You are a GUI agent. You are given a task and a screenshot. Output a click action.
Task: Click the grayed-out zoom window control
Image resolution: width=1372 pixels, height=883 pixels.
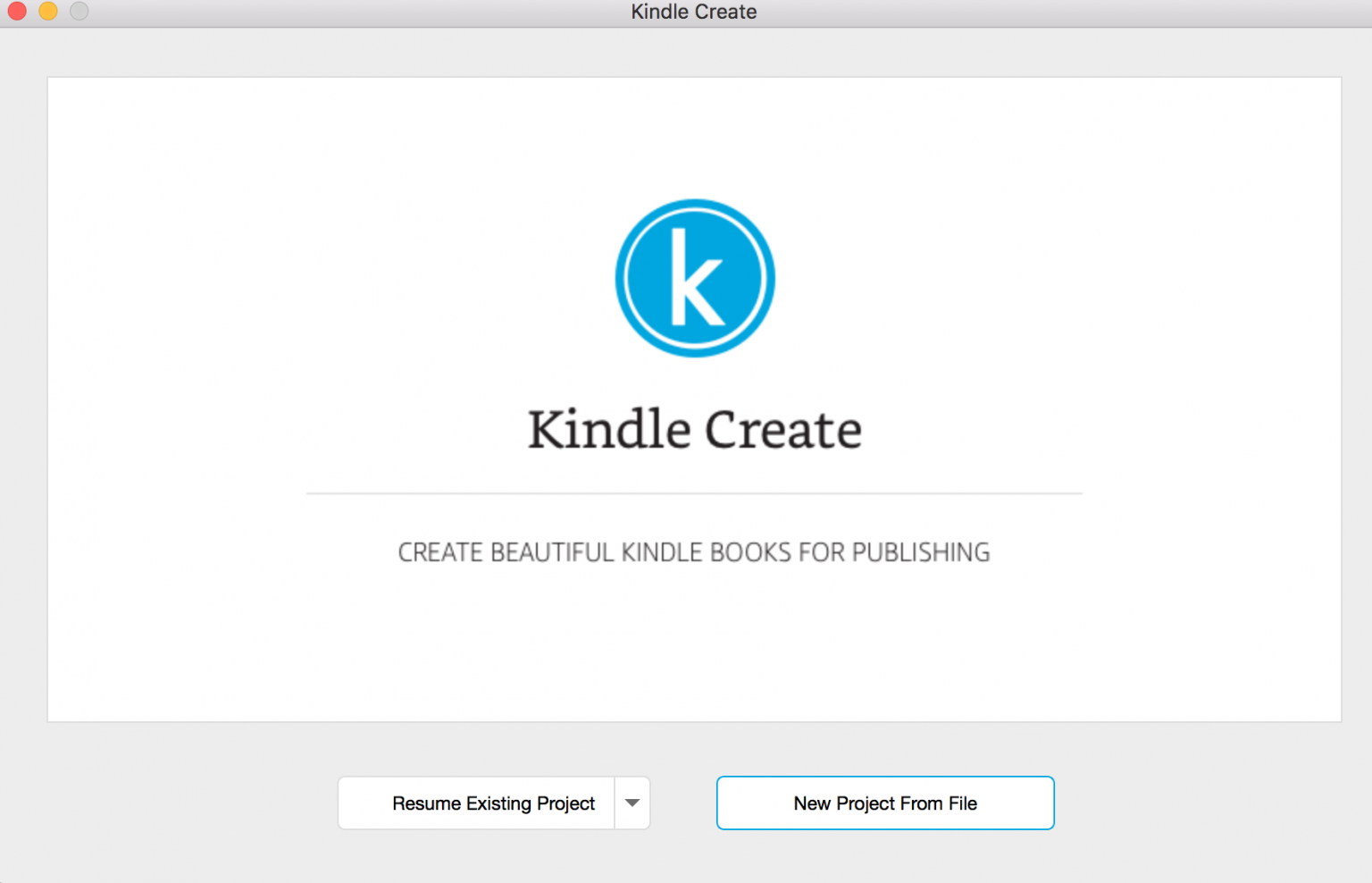pos(79,12)
